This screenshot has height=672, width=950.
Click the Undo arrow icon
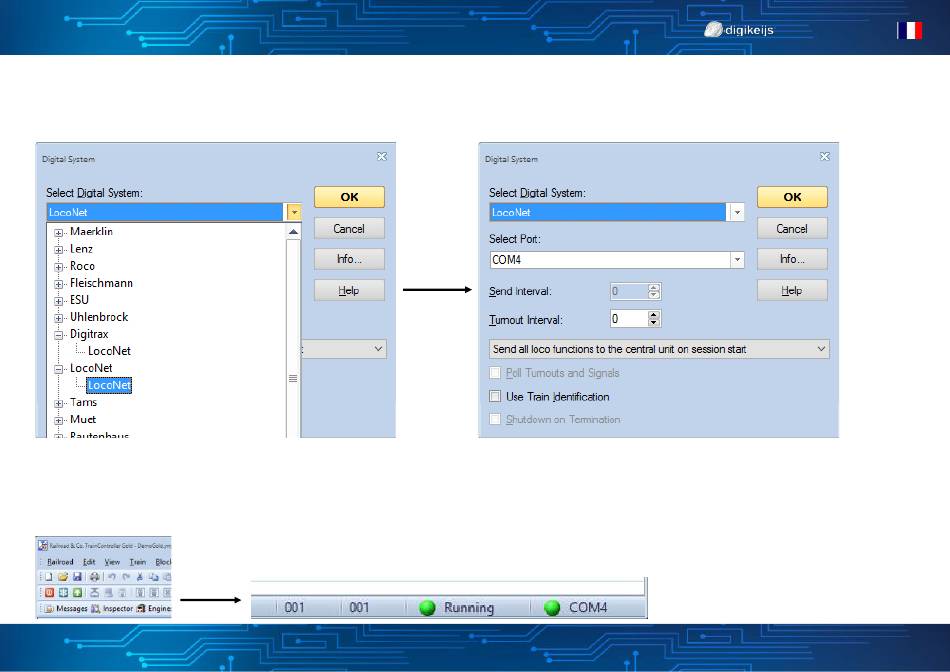pos(112,577)
